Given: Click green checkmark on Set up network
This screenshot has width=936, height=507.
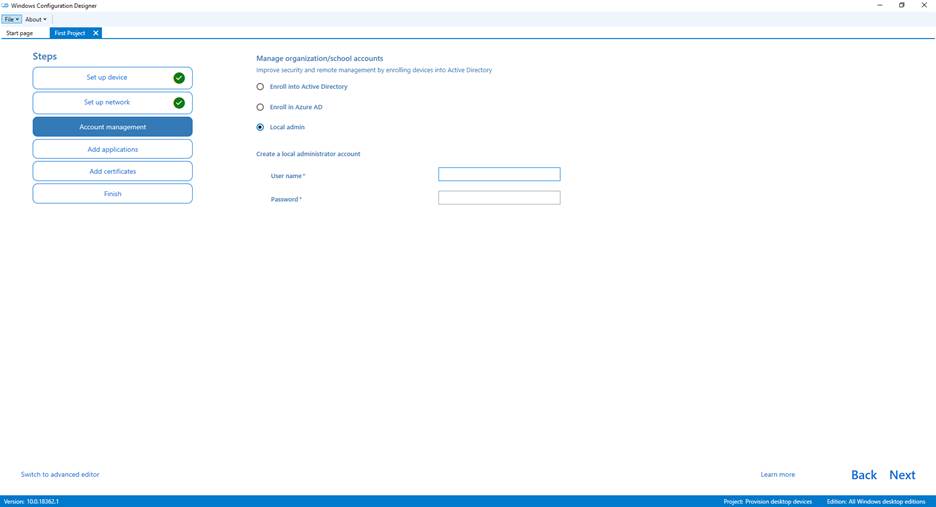Looking at the screenshot, I should click(179, 103).
